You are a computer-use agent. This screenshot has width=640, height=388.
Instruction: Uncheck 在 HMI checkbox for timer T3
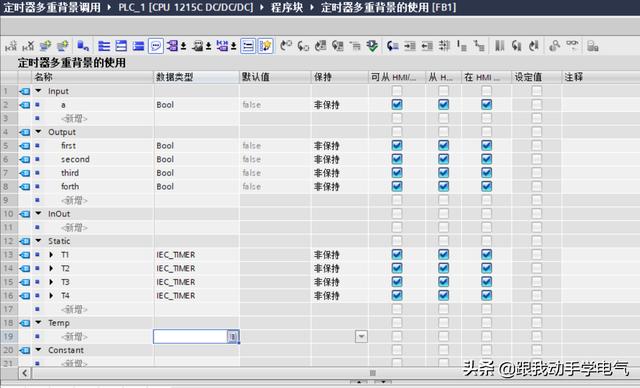486,282
